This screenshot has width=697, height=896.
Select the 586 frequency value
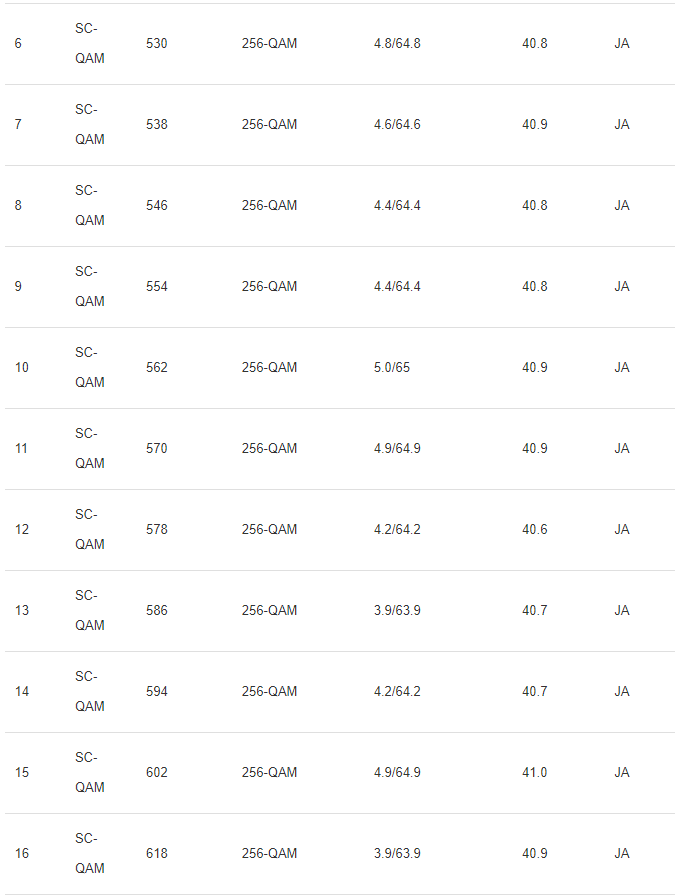[157, 611]
